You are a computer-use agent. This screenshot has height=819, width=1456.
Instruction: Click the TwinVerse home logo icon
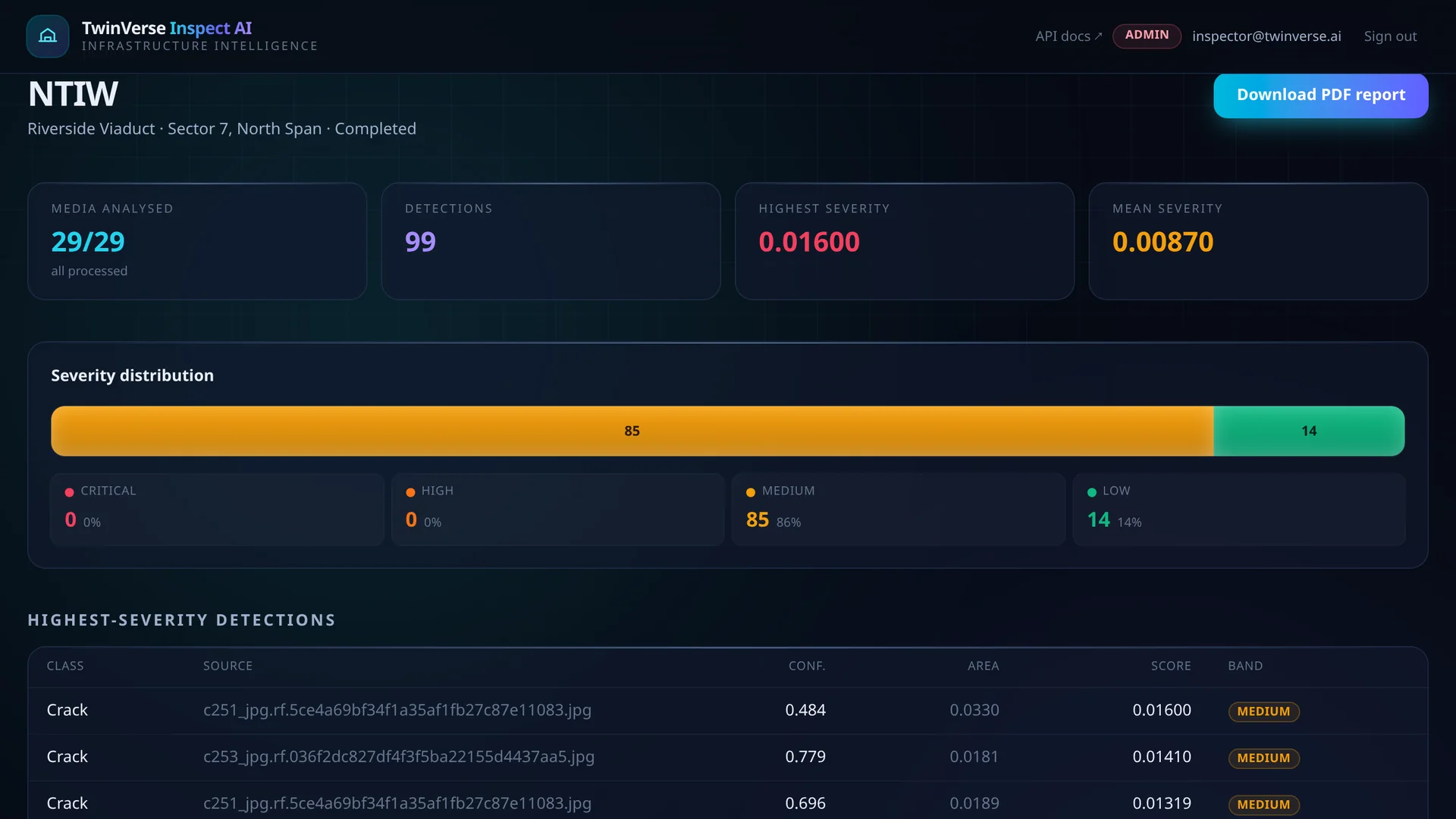(48, 36)
